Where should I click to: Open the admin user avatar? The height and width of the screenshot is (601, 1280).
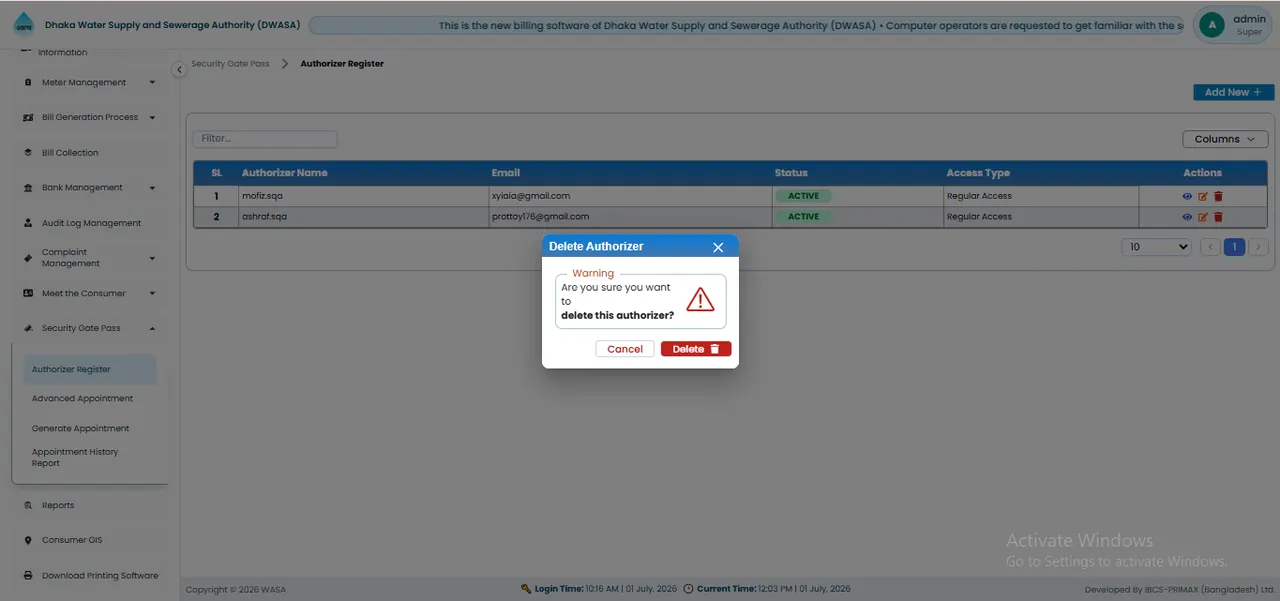pos(1212,25)
